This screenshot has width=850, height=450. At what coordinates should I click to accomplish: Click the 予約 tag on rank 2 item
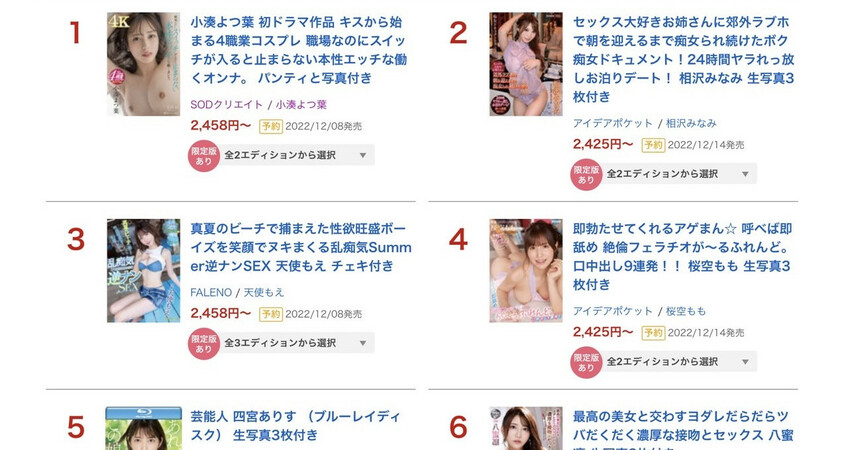click(653, 145)
